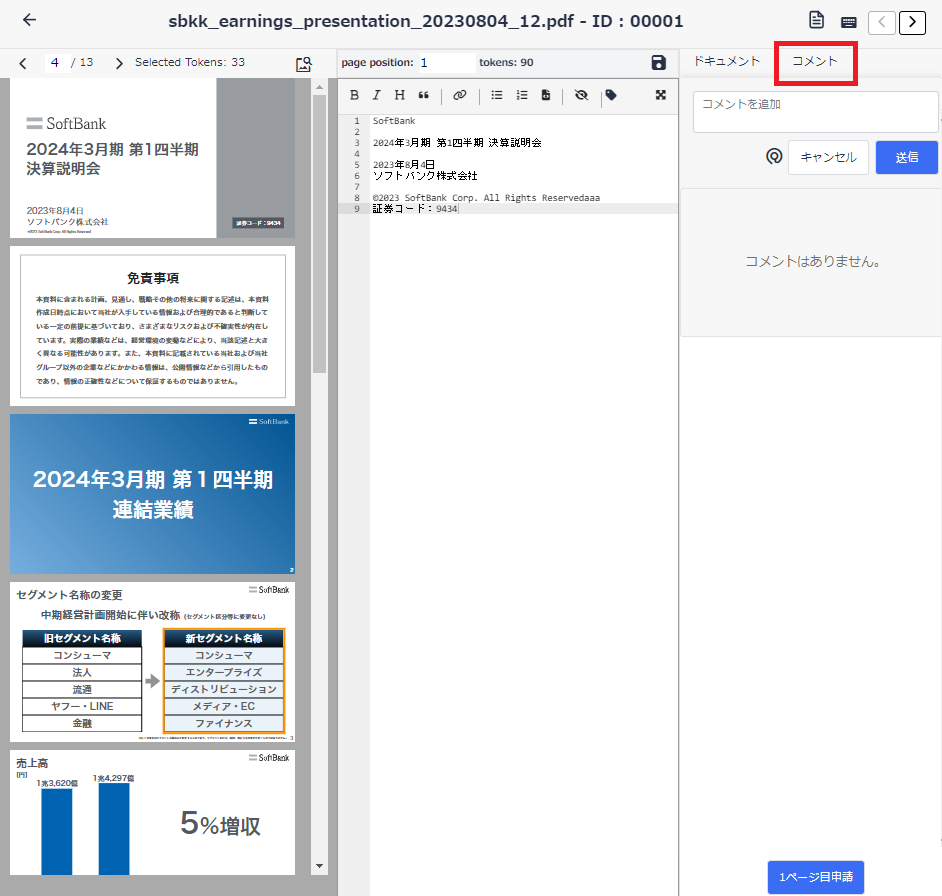This screenshot has width=942, height=896.
Task: Click editor line 証券コード: 9434
Action: pos(415,209)
